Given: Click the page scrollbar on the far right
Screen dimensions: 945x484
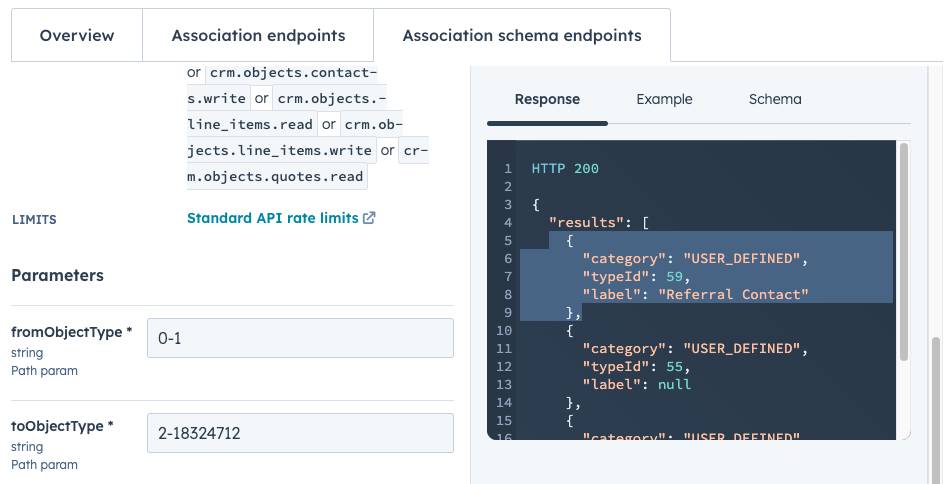Looking at the screenshot, I should (x=937, y=400).
